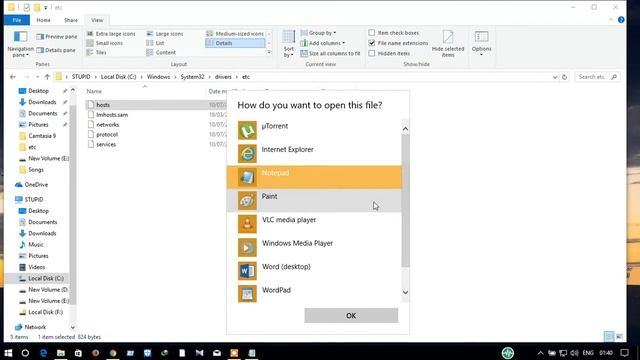The width and height of the screenshot is (640, 360).
Task: Open Camtasia 9 quick access folder
Action: (x=42, y=136)
